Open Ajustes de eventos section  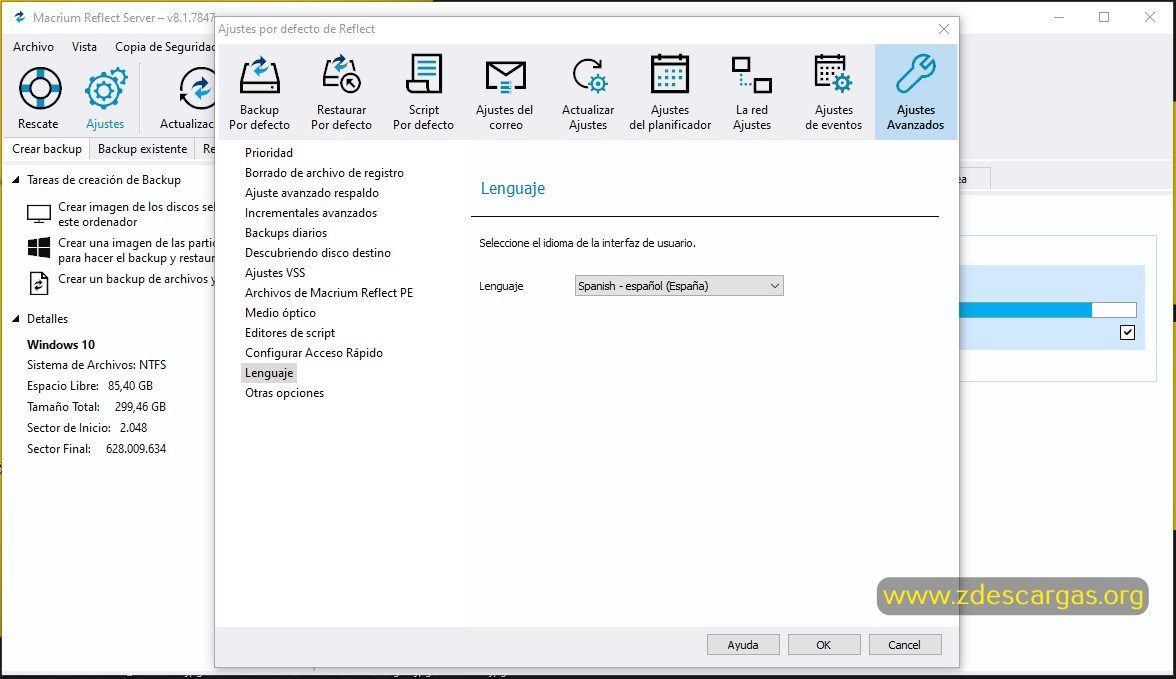(x=833, y=92)
